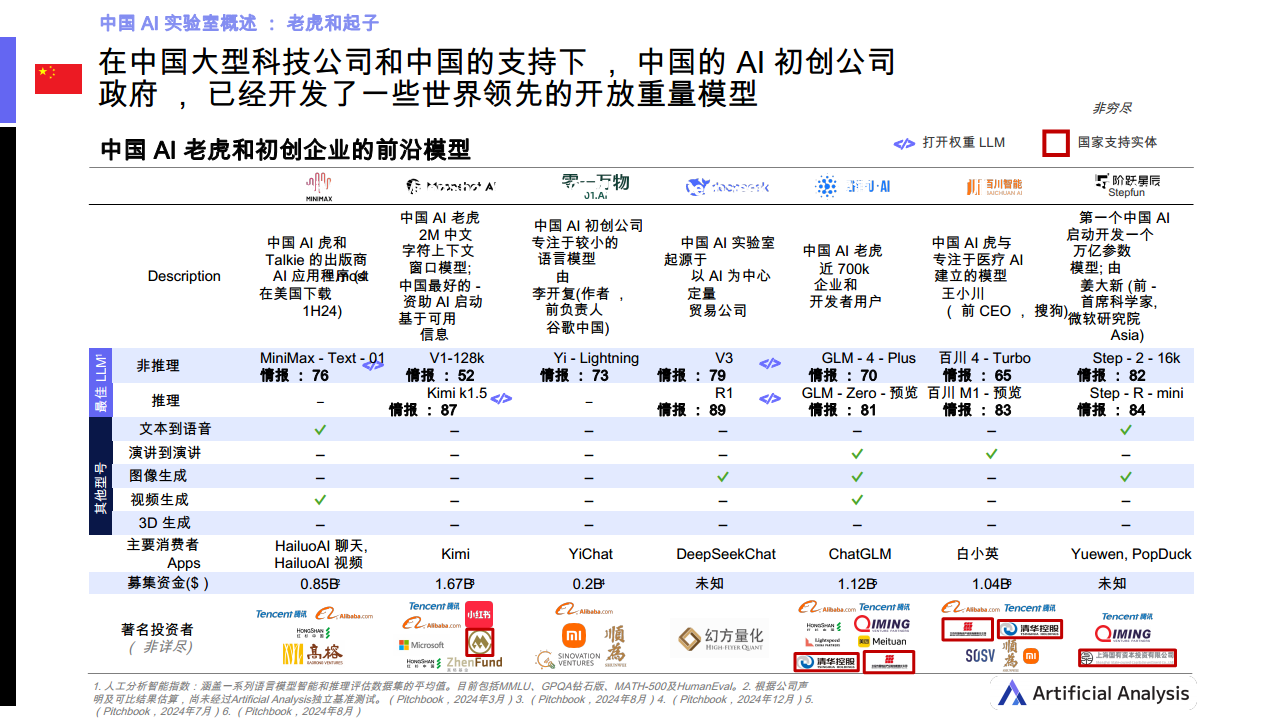
Task: Click the '非推理' row label
Action: [x=158, y=366]
